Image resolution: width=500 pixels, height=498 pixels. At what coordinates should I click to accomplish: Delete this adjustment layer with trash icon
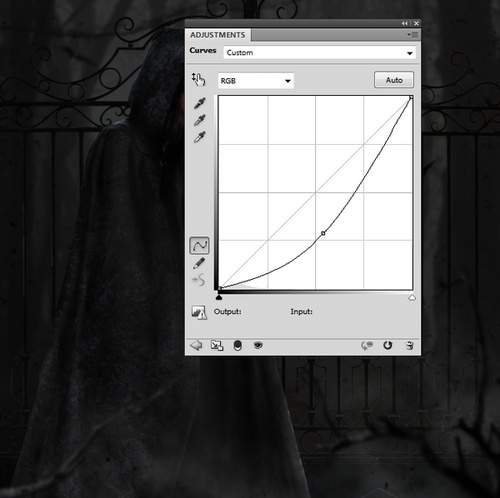(410, 345)
